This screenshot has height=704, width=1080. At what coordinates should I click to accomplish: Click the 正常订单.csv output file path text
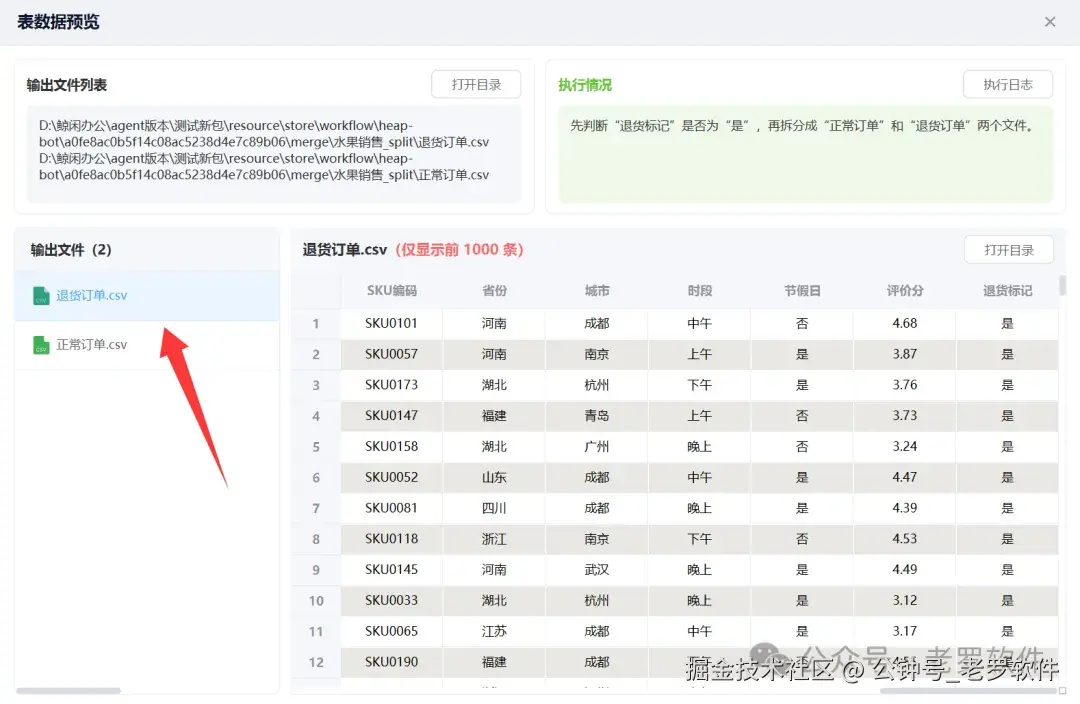[x=264, y=167]
